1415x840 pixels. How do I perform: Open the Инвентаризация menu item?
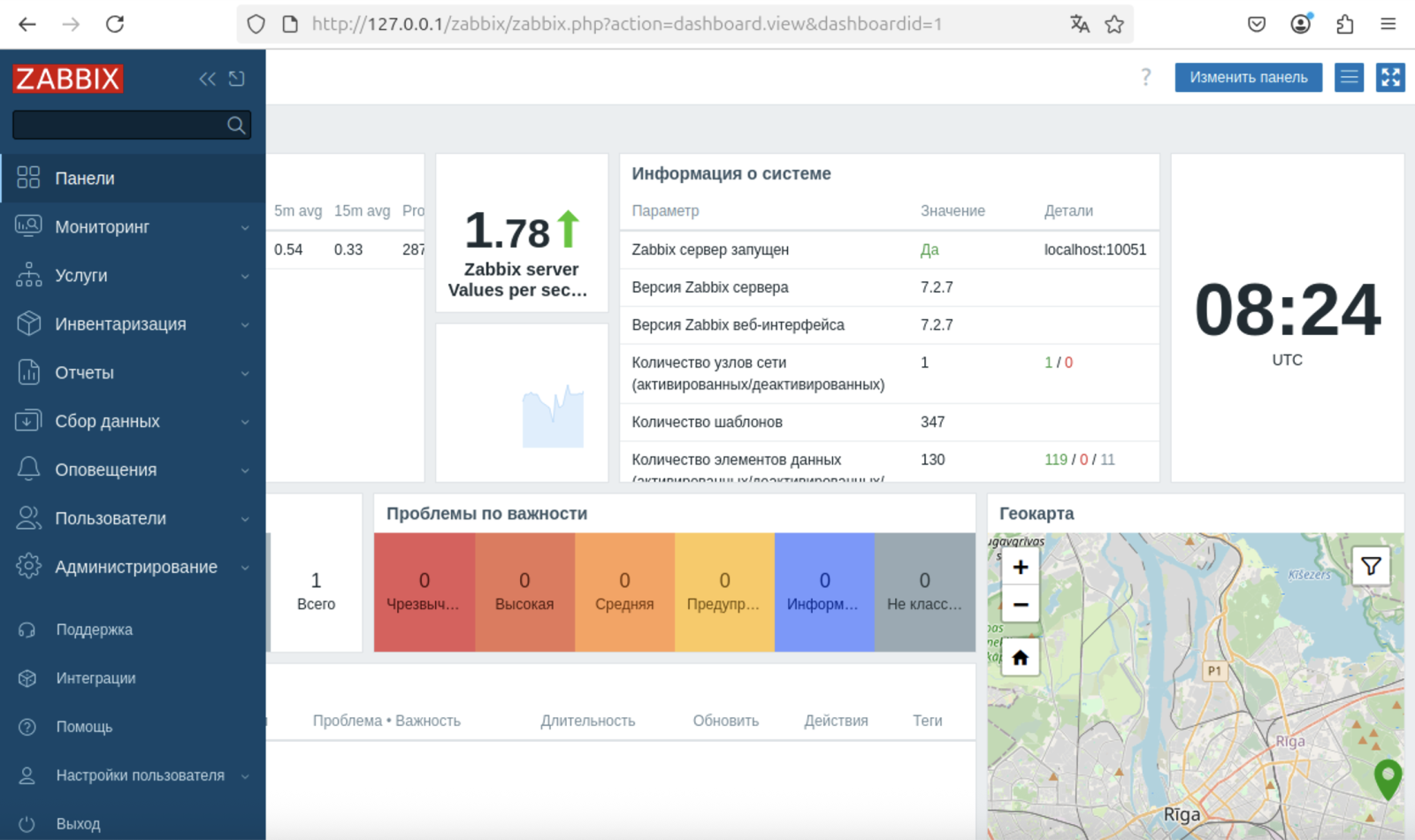tap(133, 324)
